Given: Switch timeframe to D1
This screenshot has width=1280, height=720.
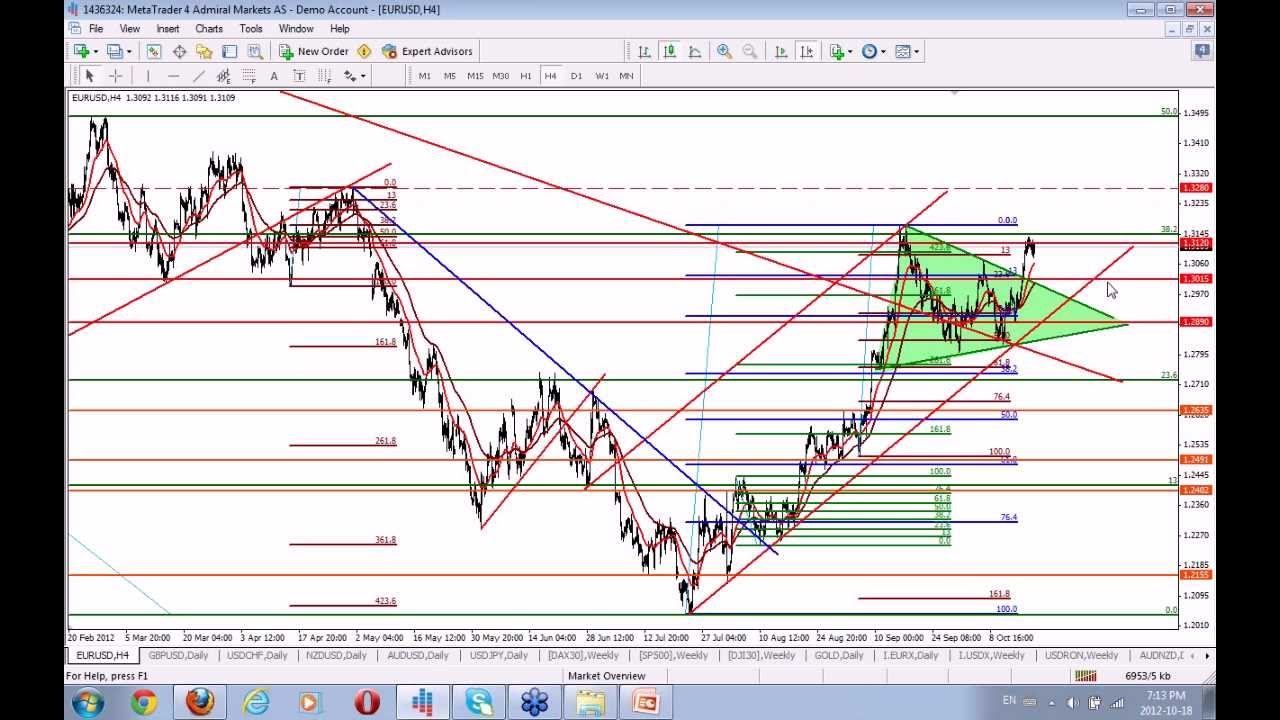Looking at the screenshot, I should [x=576, y=76].
